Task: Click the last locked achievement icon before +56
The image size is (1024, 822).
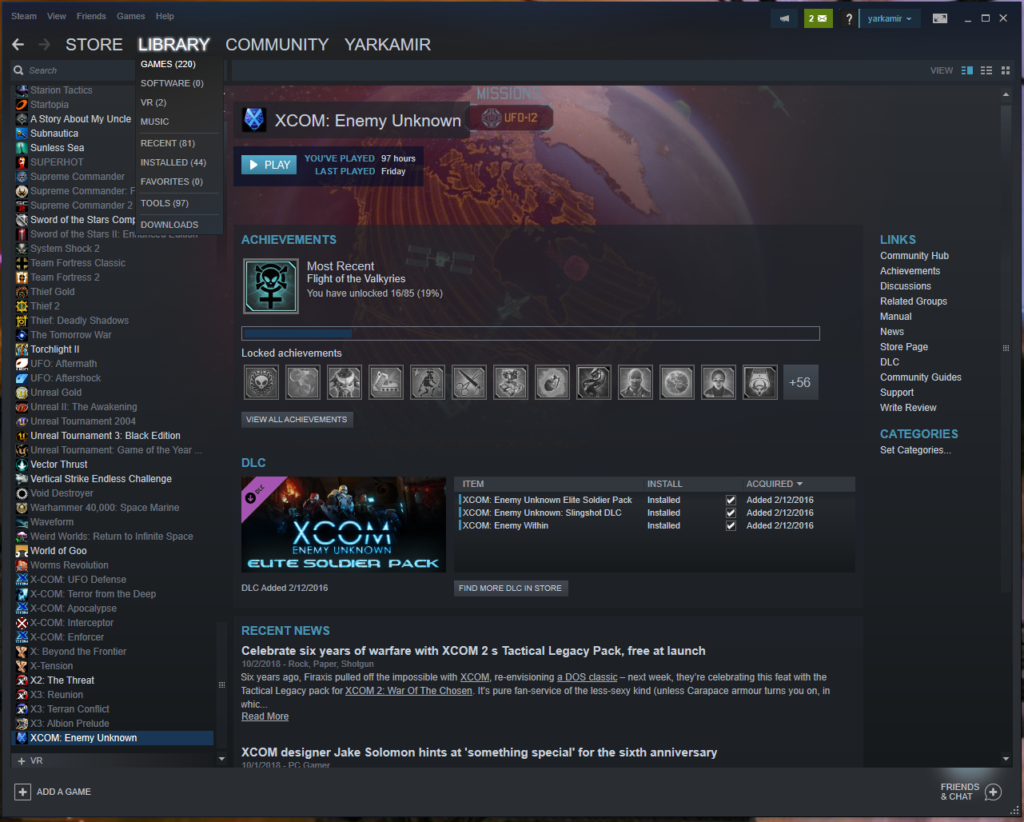Action: click(760, 382)
